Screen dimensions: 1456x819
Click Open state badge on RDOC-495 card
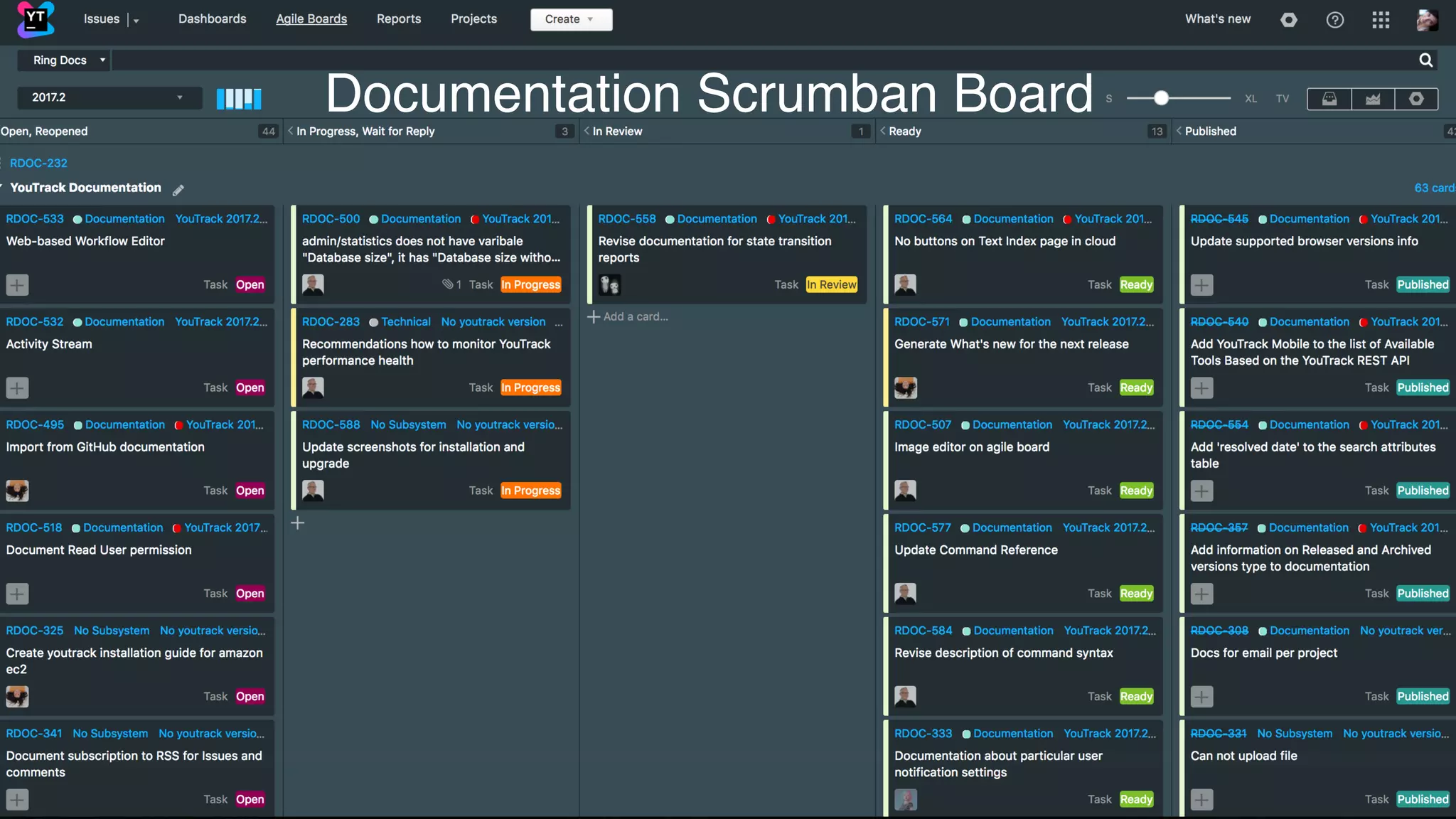[250, 491]
